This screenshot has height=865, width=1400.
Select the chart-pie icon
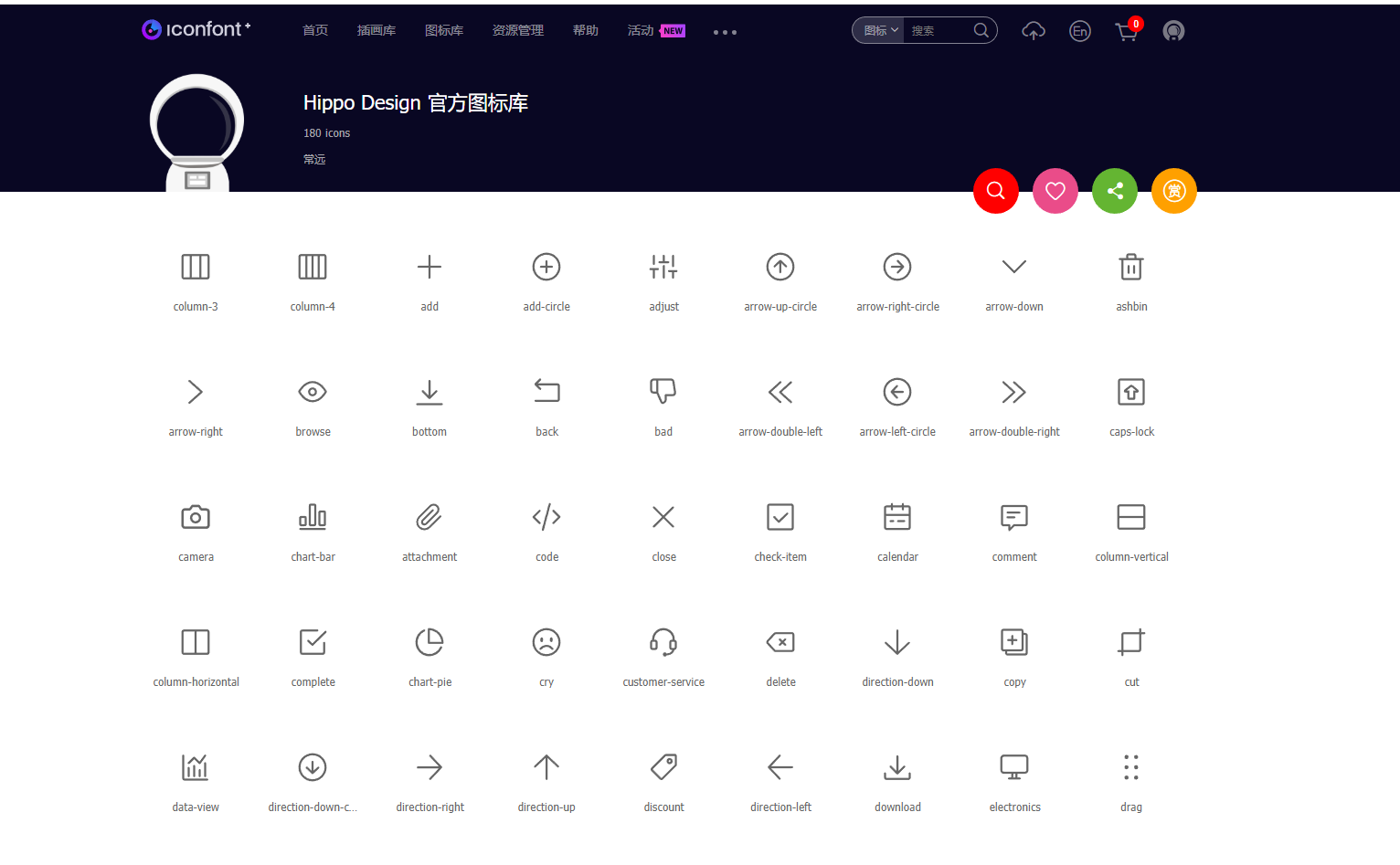(x=430, y=642)
